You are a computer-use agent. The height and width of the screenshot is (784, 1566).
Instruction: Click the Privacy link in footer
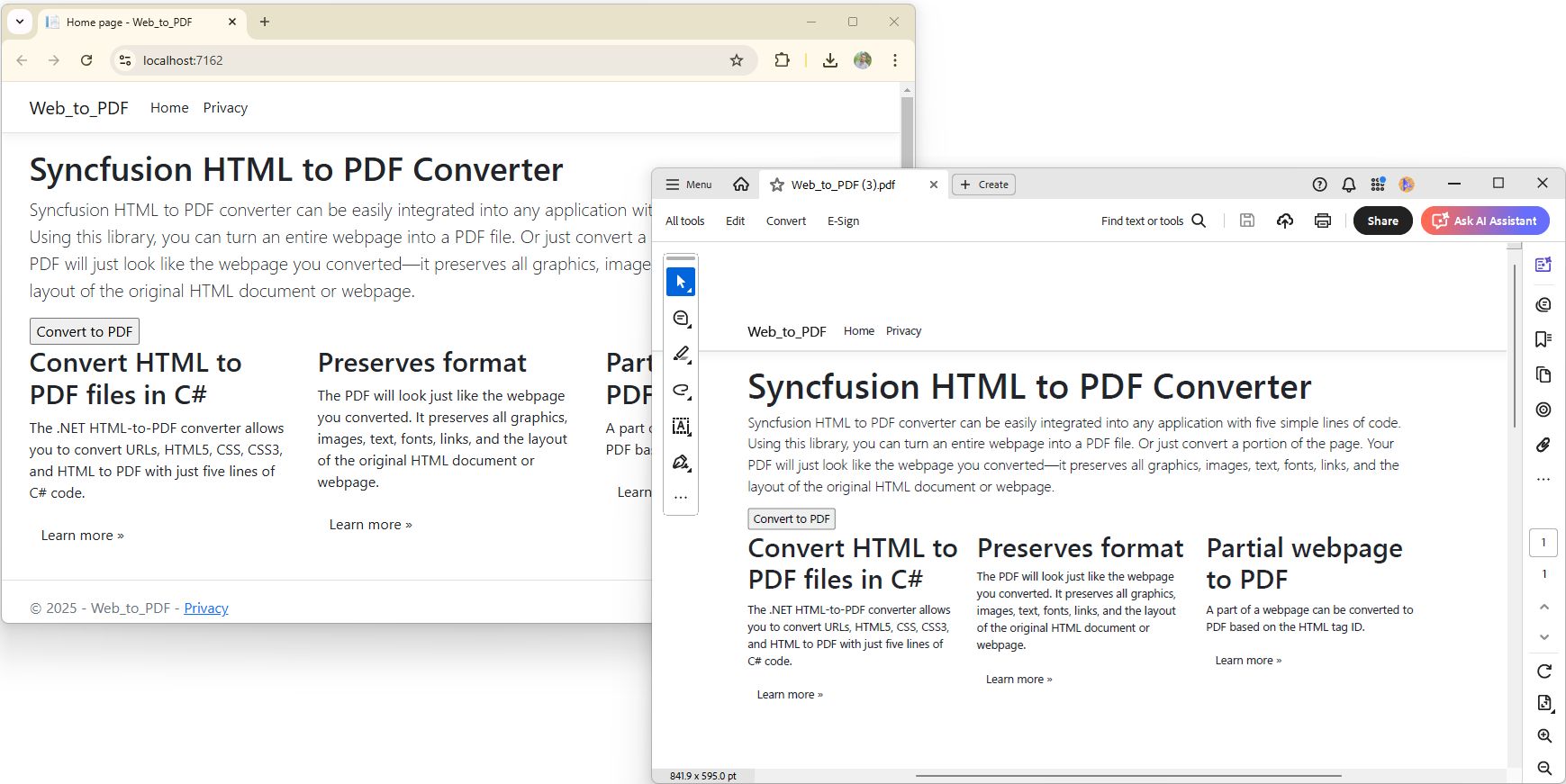(x=206, y=608)
